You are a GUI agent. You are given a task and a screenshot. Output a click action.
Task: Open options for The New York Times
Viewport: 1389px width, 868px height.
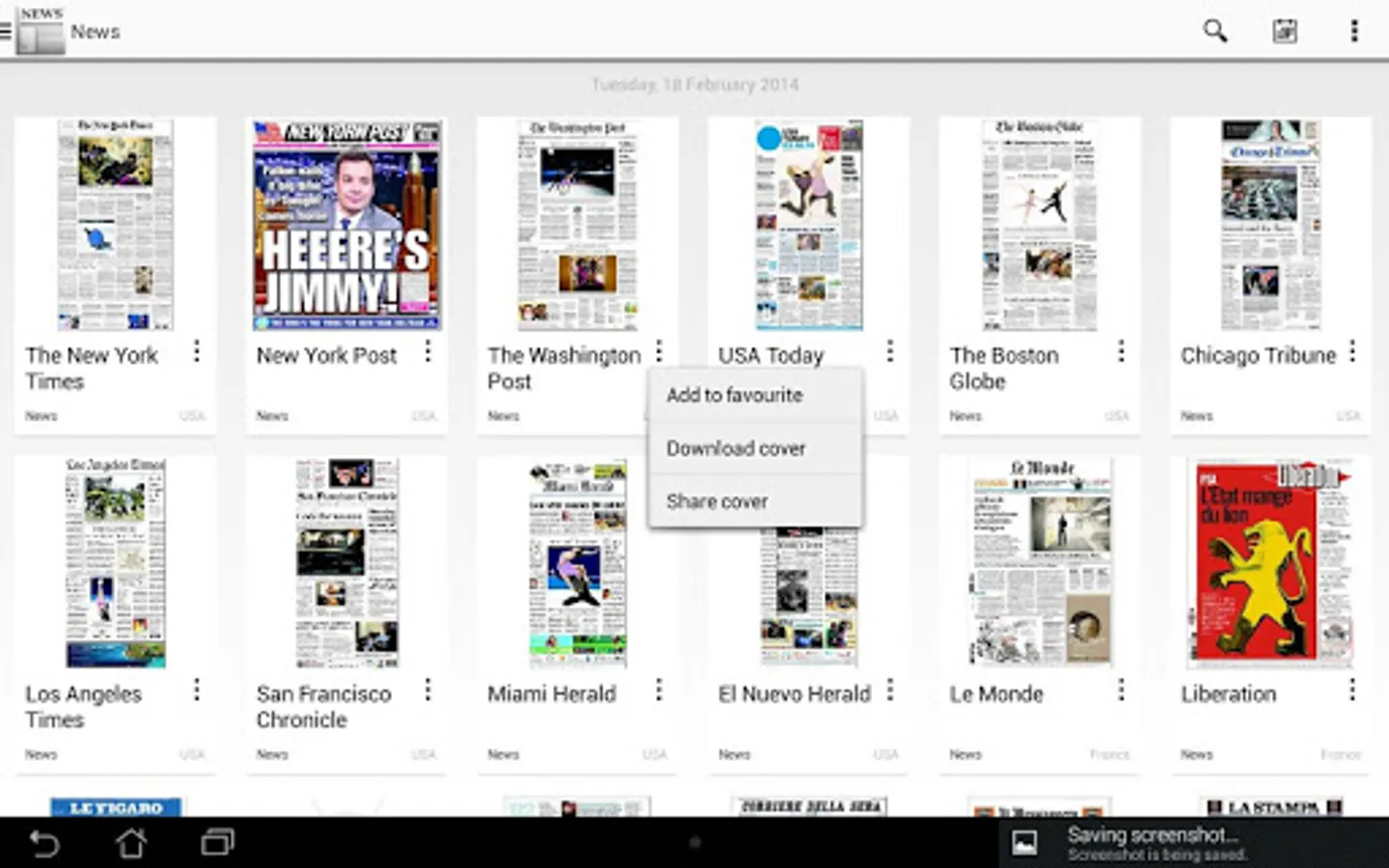[x=197, y=351]
